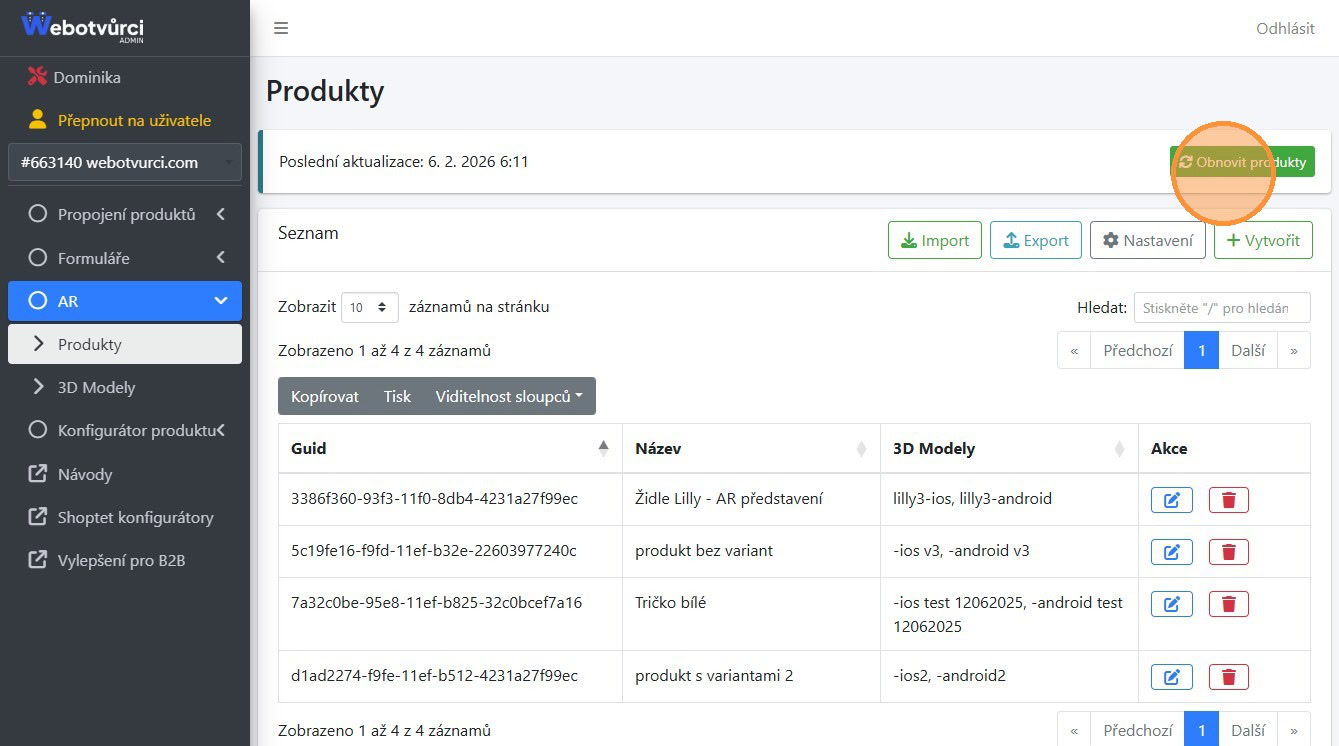Go to last page in top pagination
1339x746 pixels.
click(1294, 350)
